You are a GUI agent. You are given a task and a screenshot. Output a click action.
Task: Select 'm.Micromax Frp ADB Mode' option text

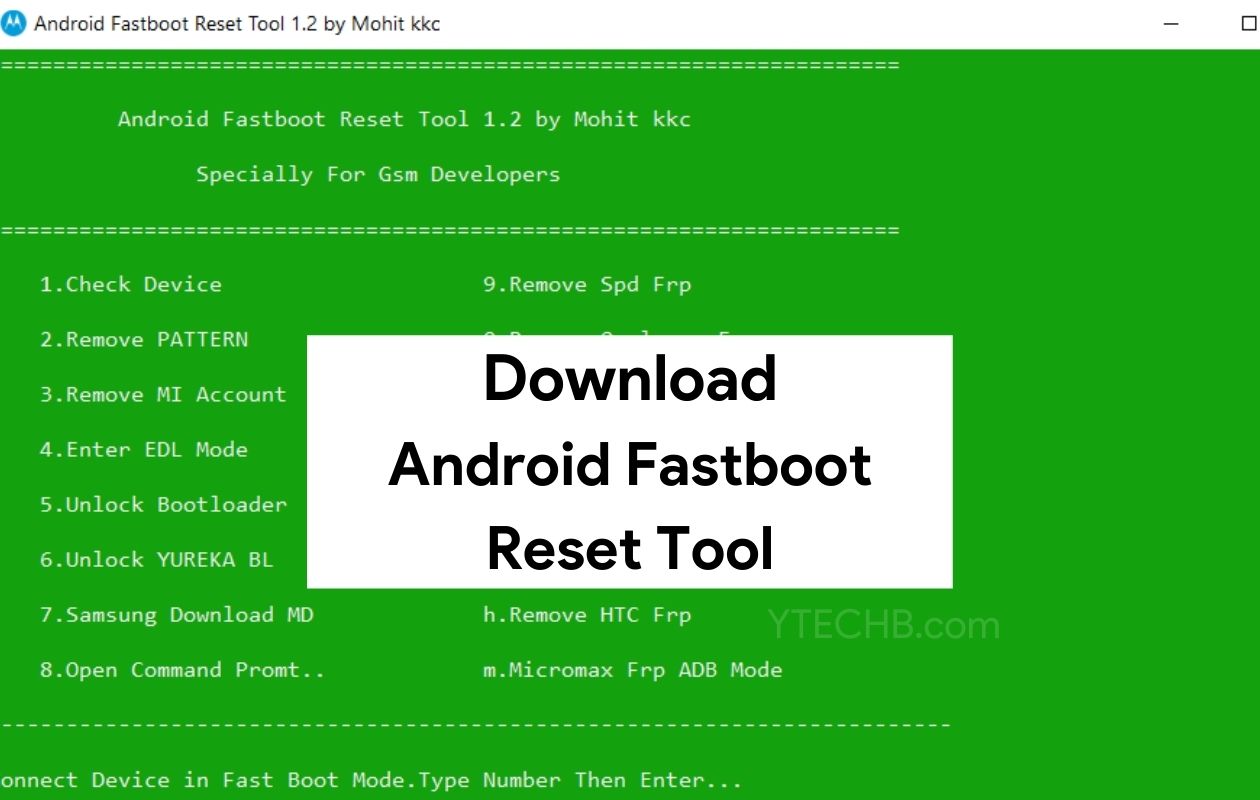tap(632, 670)
